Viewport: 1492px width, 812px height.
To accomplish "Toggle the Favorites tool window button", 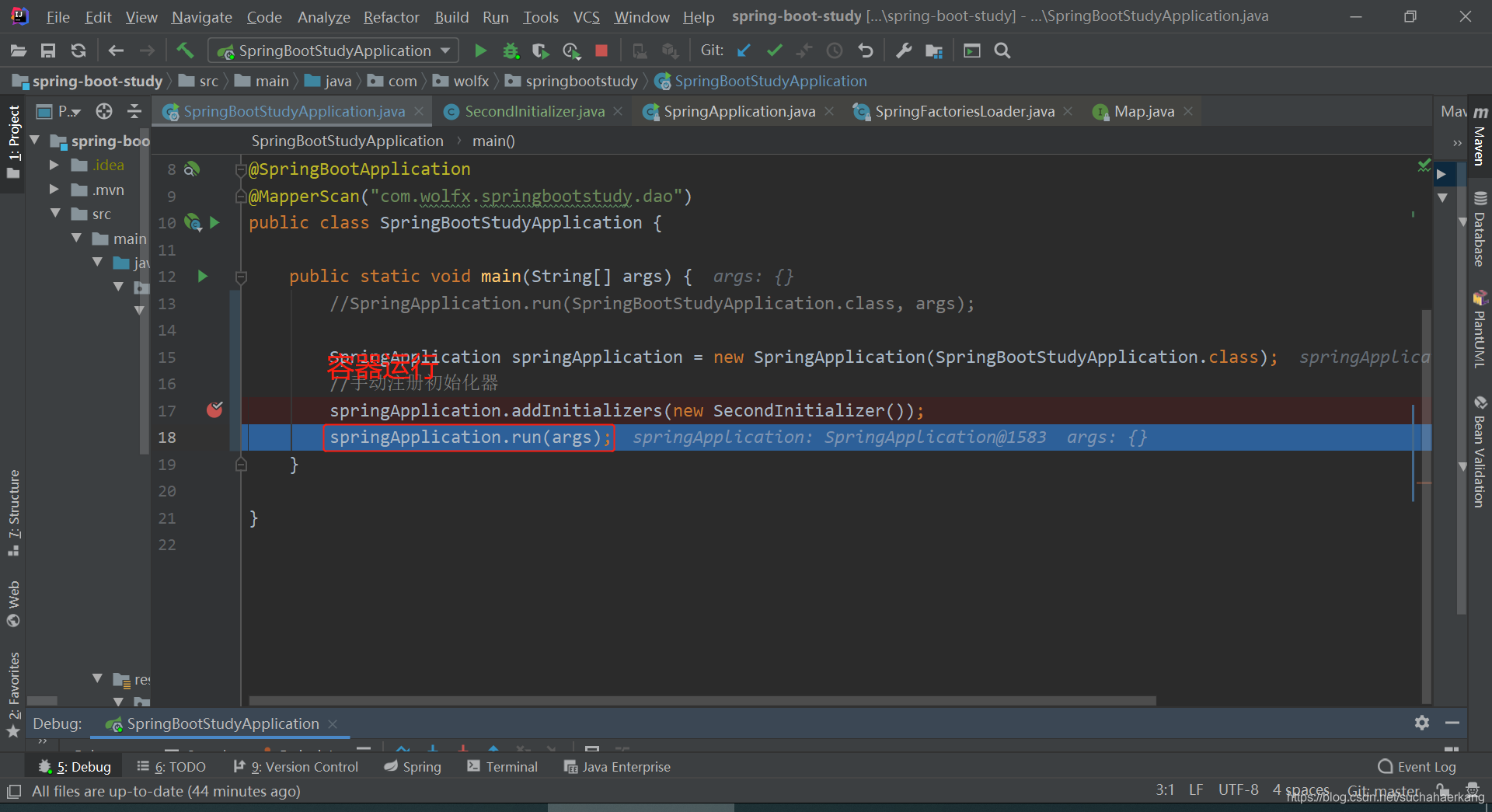I will tap(13, 694).
